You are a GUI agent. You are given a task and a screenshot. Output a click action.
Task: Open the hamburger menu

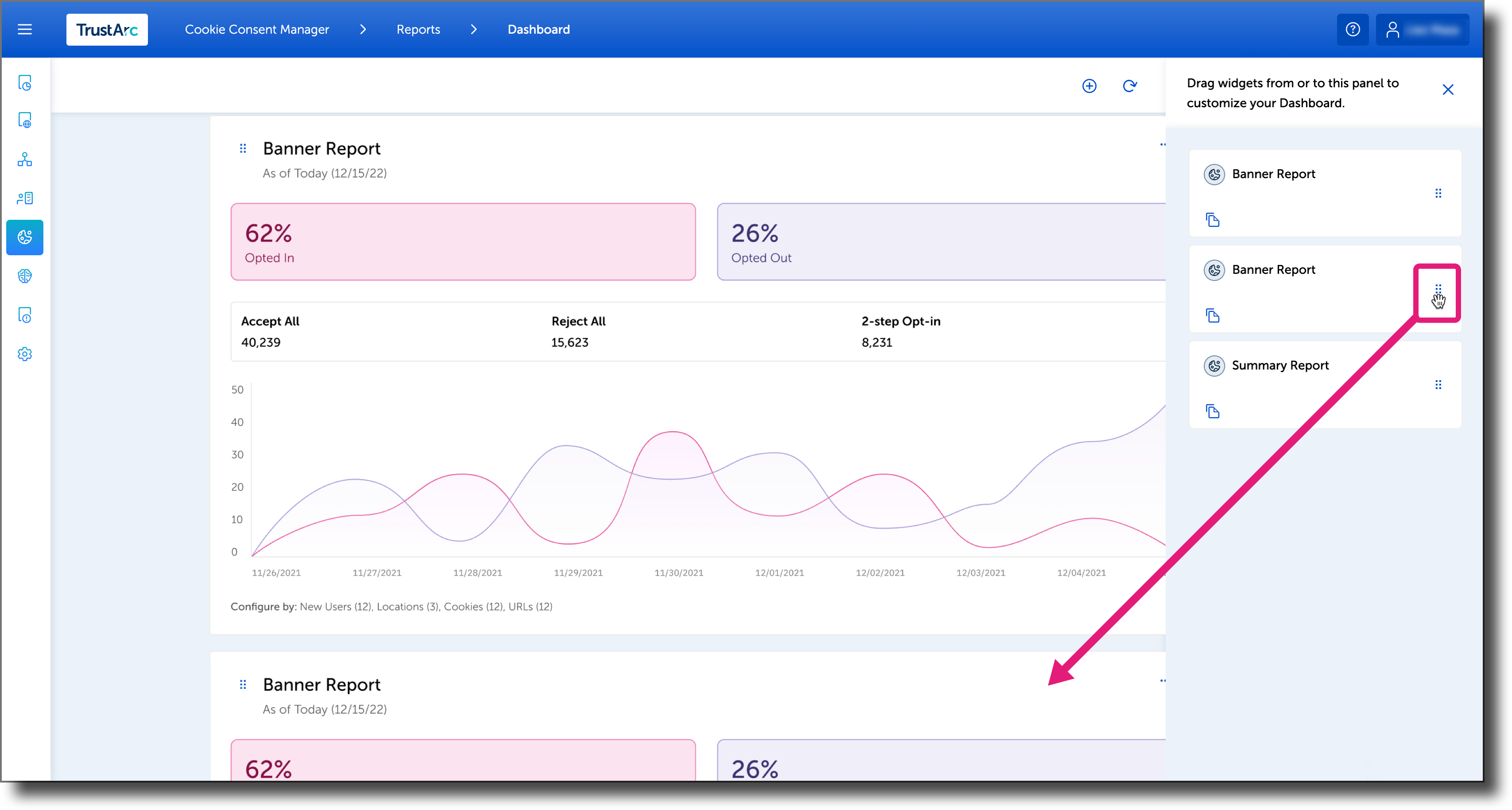click(25, 29)
